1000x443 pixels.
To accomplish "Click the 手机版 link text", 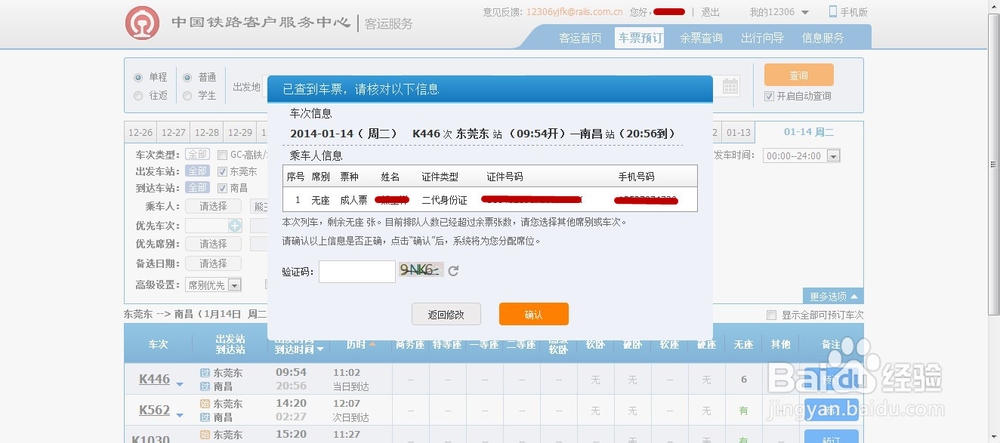I will (854, 12).
